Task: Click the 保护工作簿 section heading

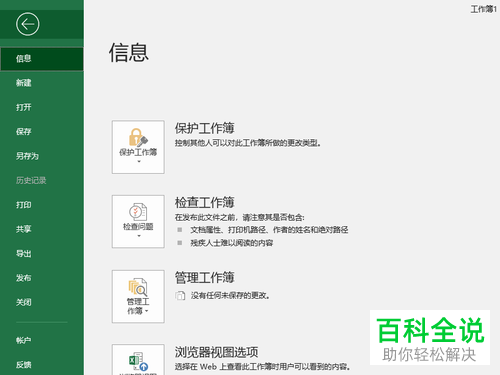Action: click(x=205, y=128)
